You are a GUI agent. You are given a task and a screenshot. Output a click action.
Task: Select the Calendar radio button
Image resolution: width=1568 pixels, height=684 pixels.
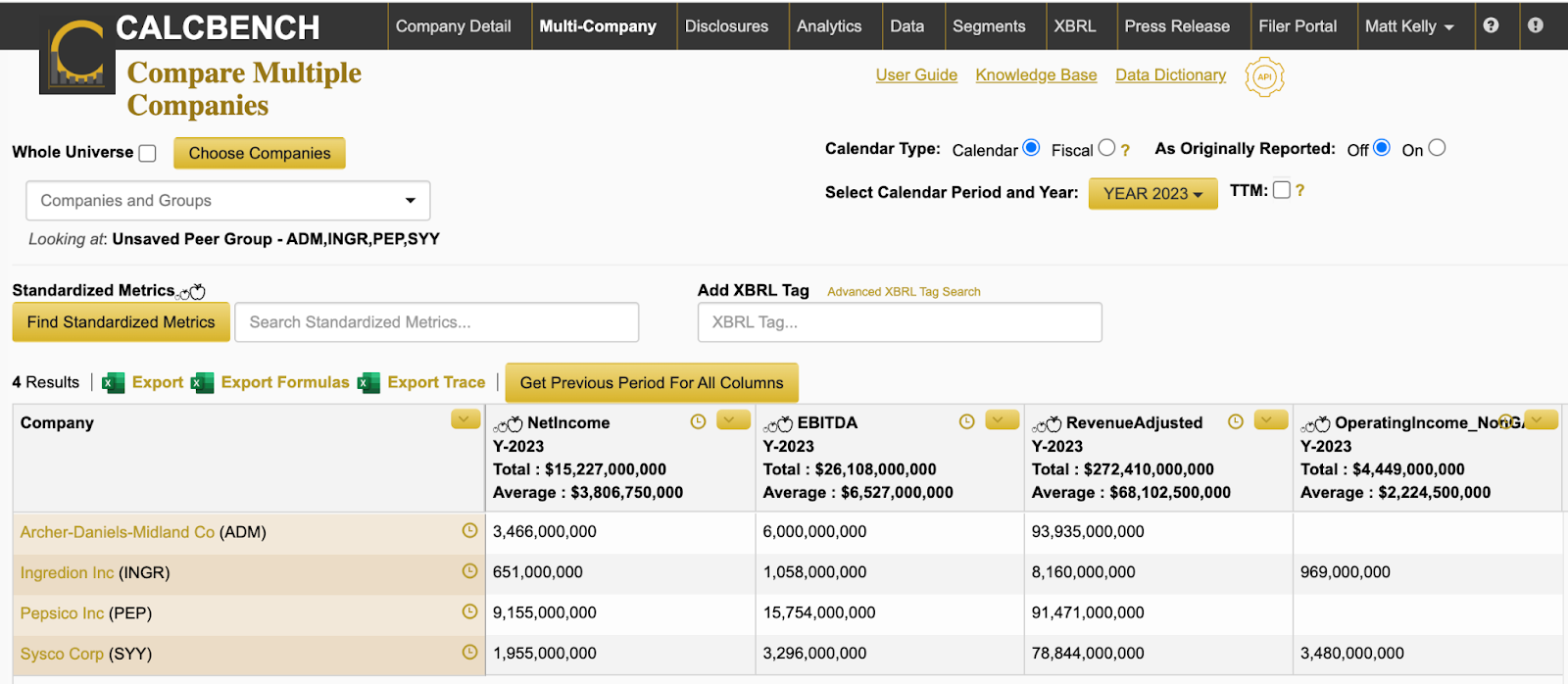pyautogui.click(x=1031, y=148)
